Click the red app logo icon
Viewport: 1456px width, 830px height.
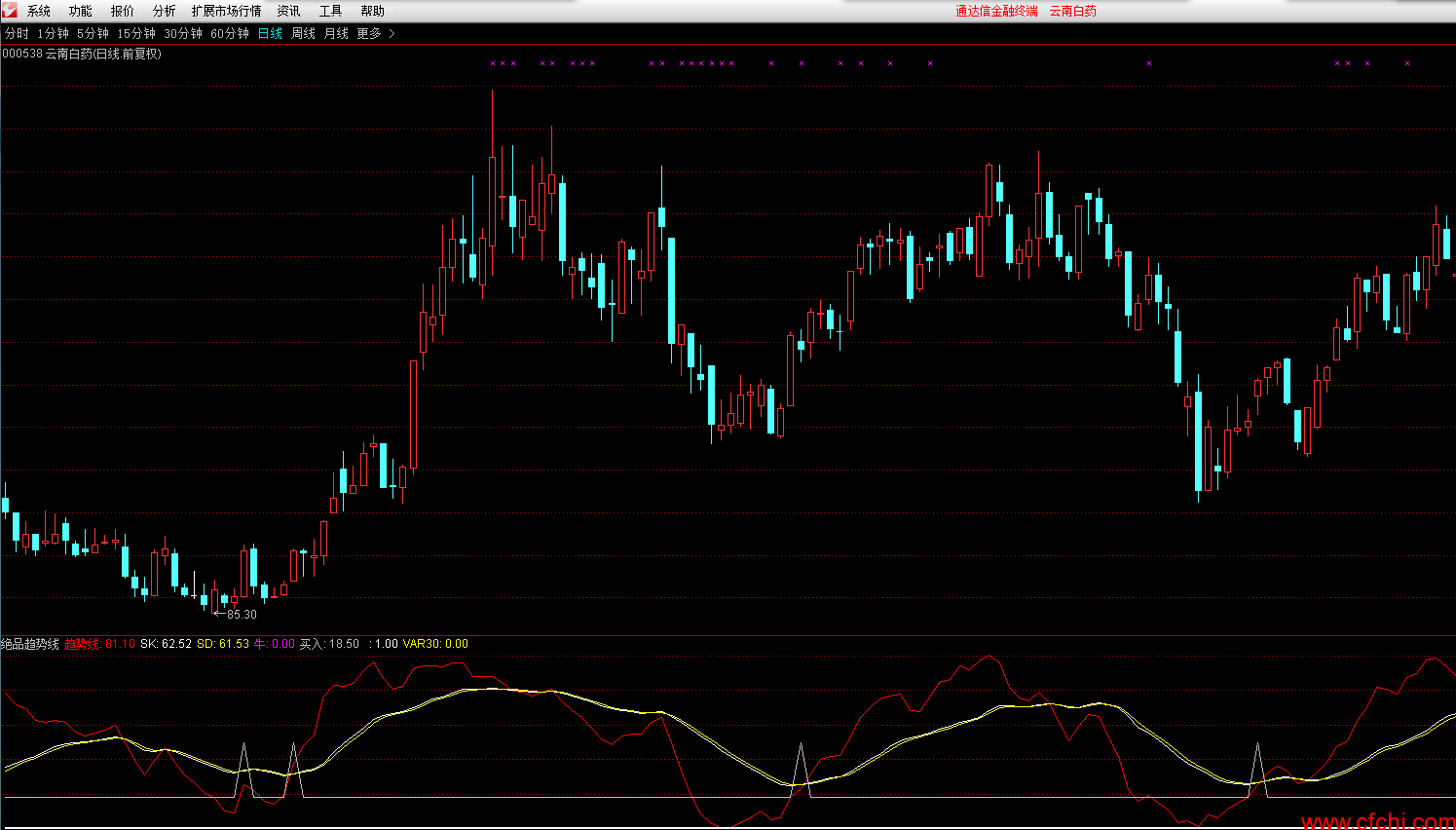[10, 10]
